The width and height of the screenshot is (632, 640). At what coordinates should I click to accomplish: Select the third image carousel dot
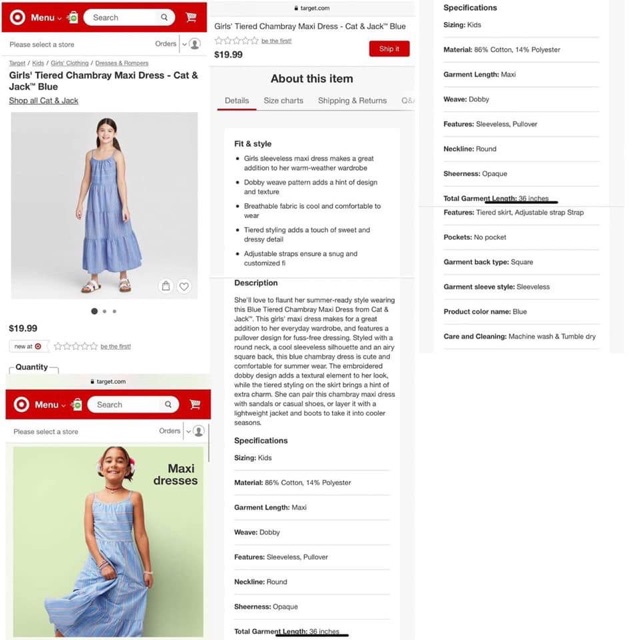114,311
